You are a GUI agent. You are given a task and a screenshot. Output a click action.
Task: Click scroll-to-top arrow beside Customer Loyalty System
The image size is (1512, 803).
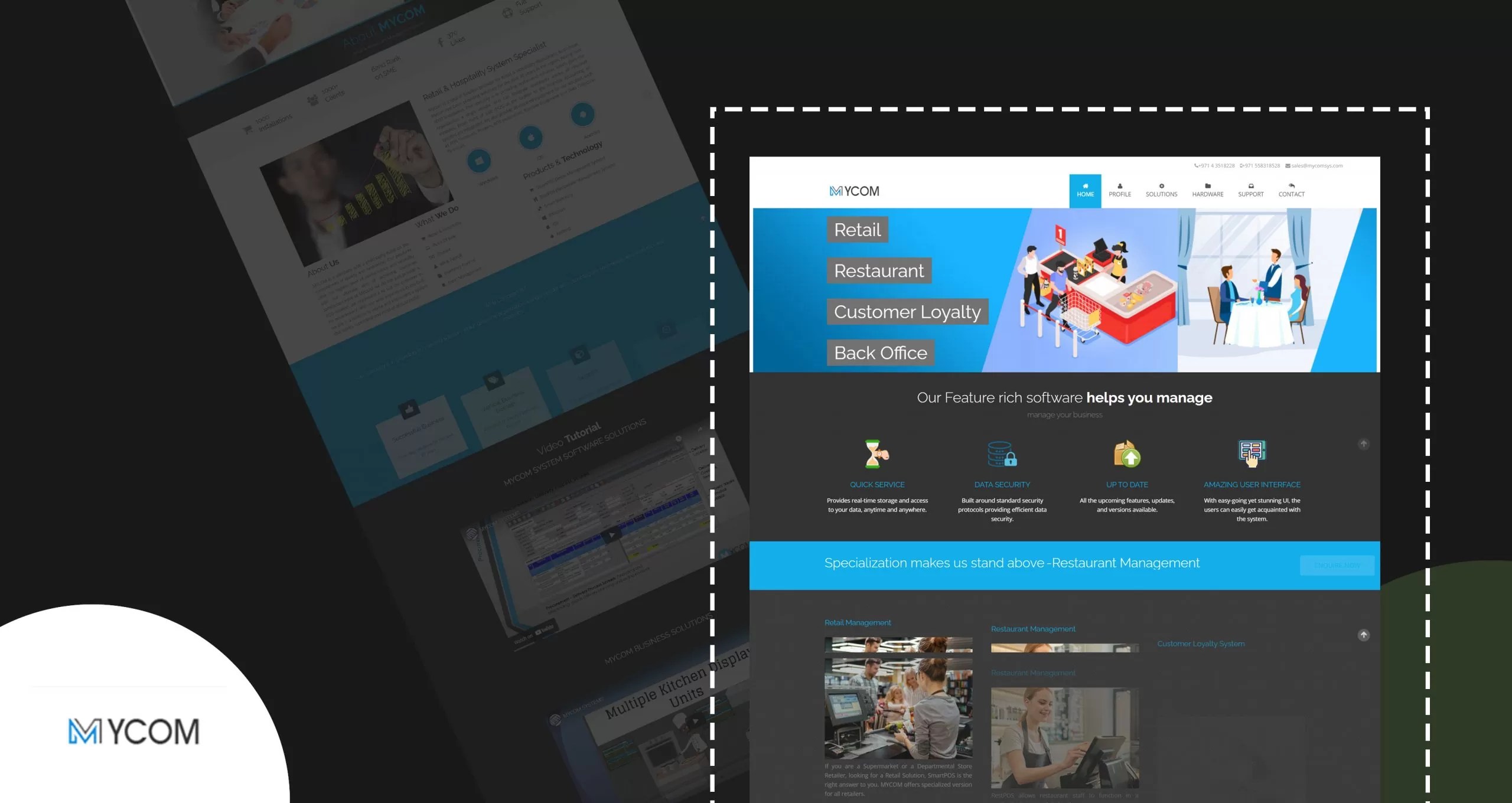[x=1363, y=635]
